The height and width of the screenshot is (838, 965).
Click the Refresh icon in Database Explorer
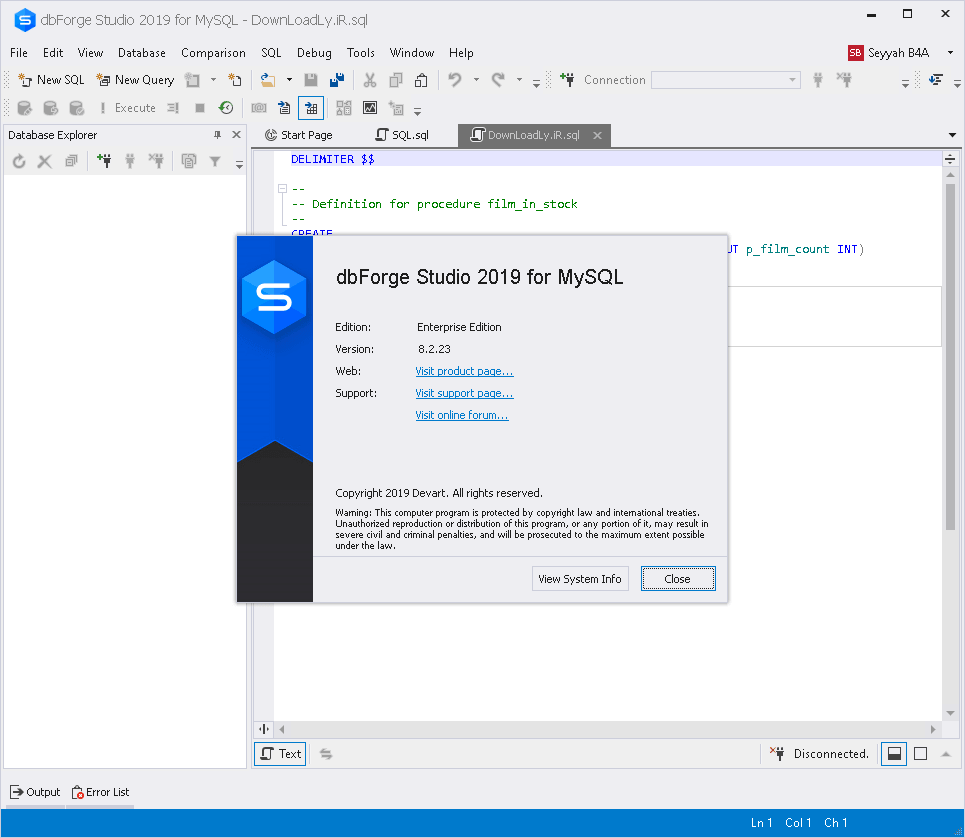click(x=19, y=160)
